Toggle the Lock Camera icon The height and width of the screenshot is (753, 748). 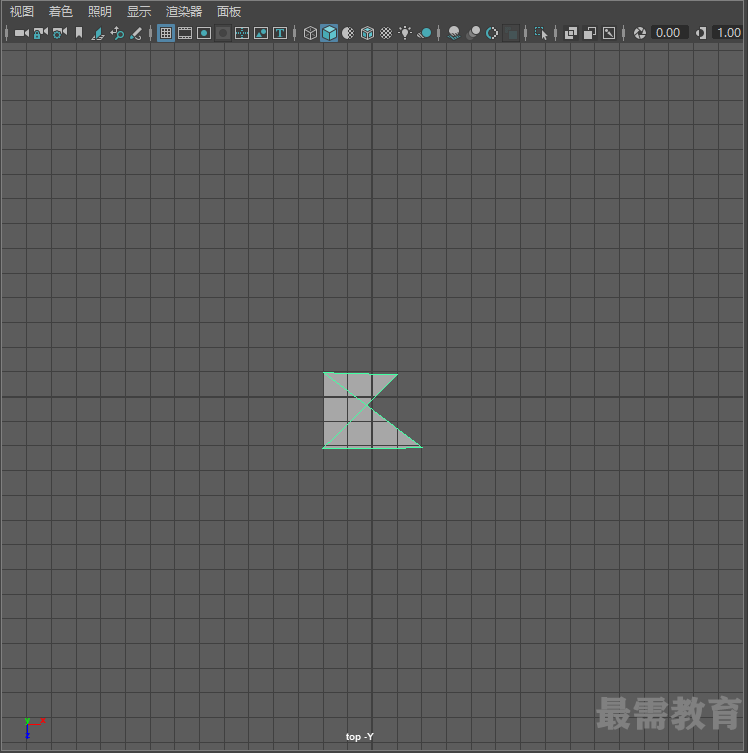click(x=41, y=33)
